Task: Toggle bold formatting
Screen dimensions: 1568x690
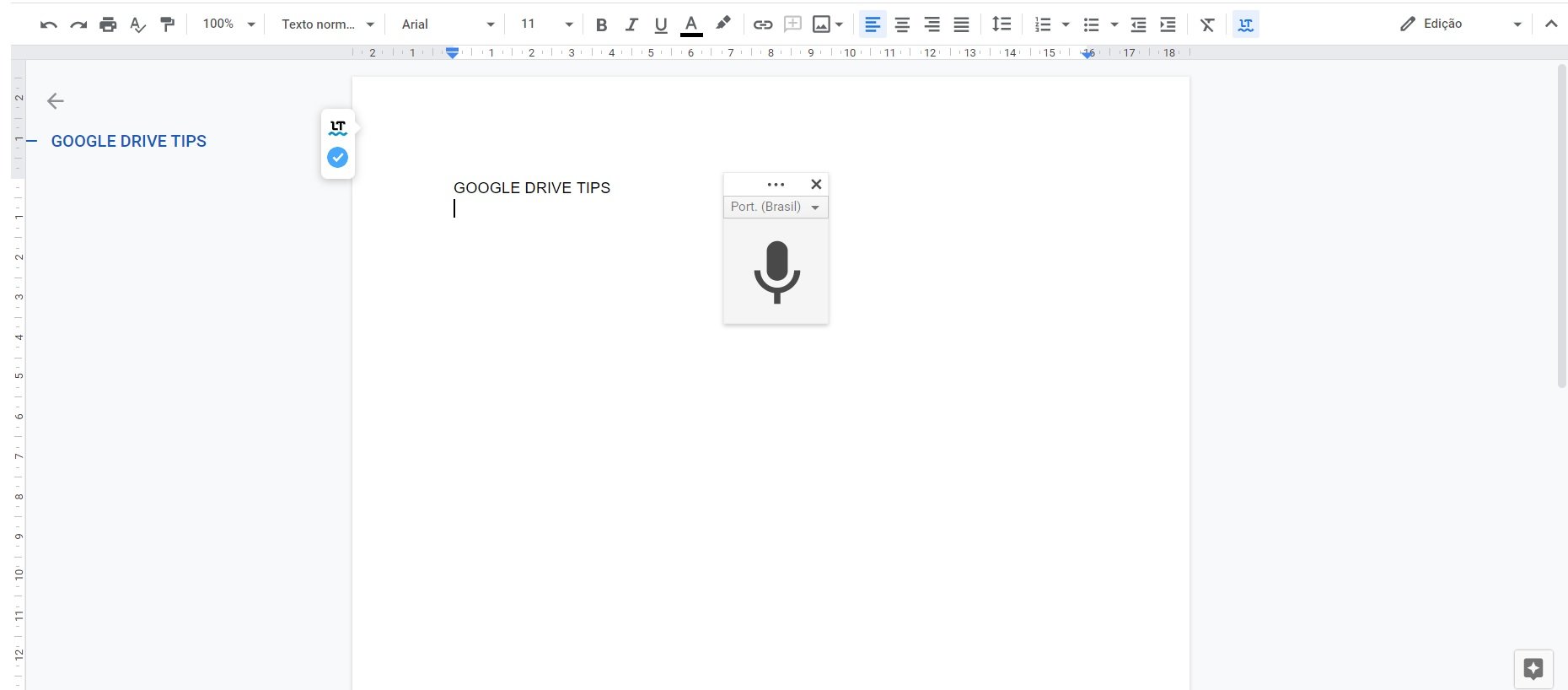Action: [x=601, y=24]
